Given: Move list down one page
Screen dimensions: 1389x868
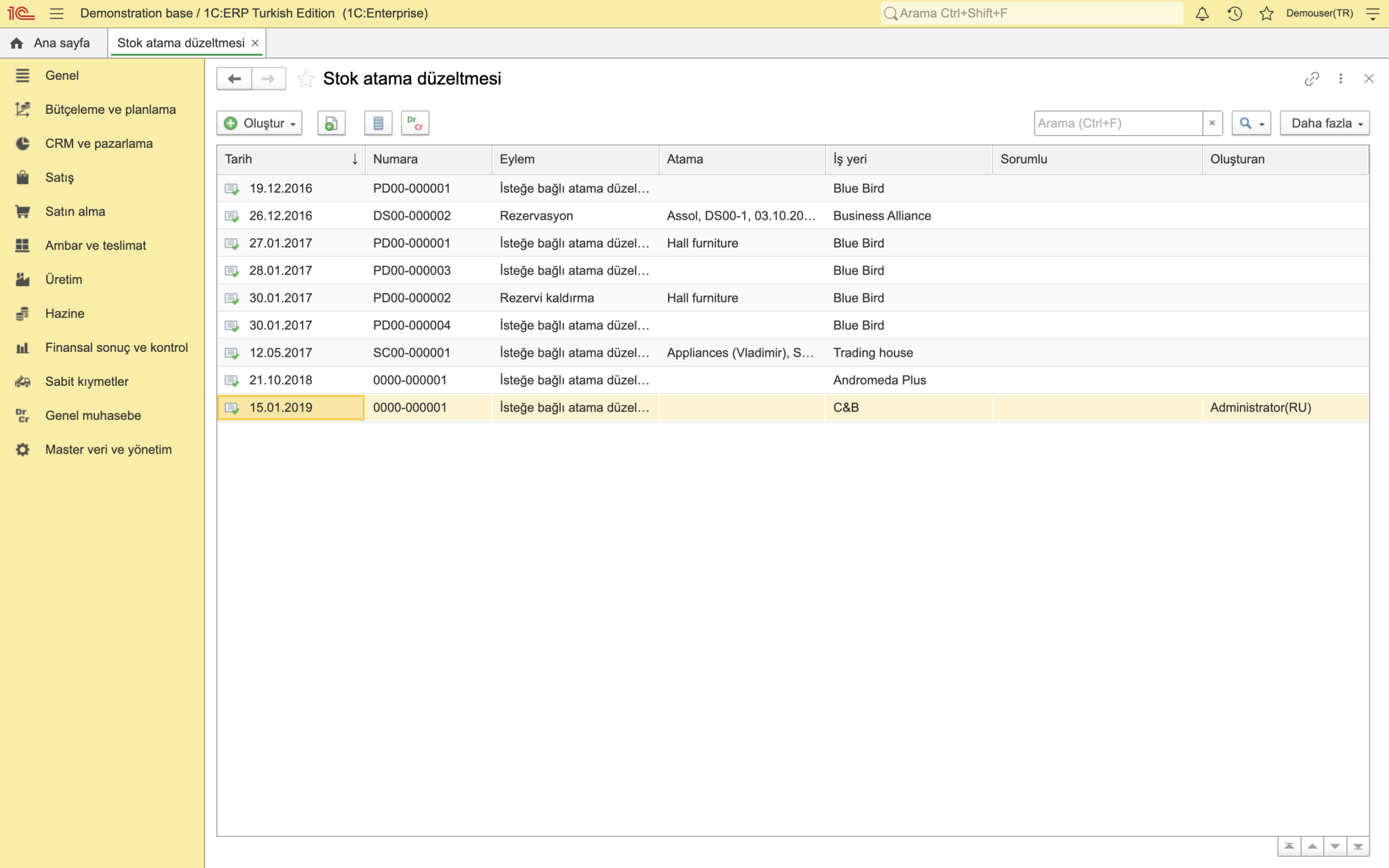Looking at the screenshot, I should [x=1335, y=846].
